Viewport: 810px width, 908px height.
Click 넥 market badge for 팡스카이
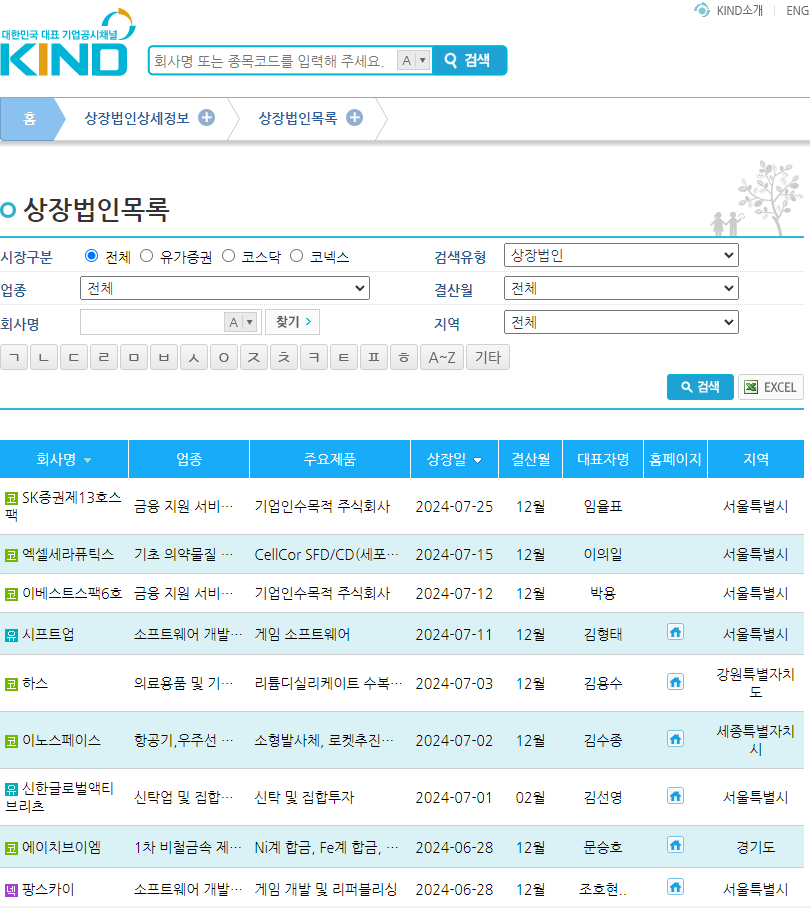click(11, 890)
